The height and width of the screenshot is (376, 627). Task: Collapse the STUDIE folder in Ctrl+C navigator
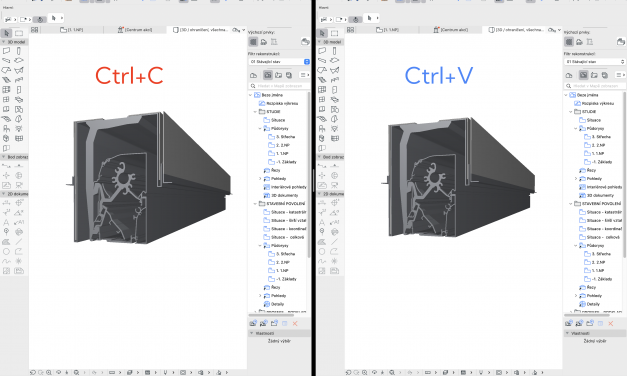tap(255, 112)
